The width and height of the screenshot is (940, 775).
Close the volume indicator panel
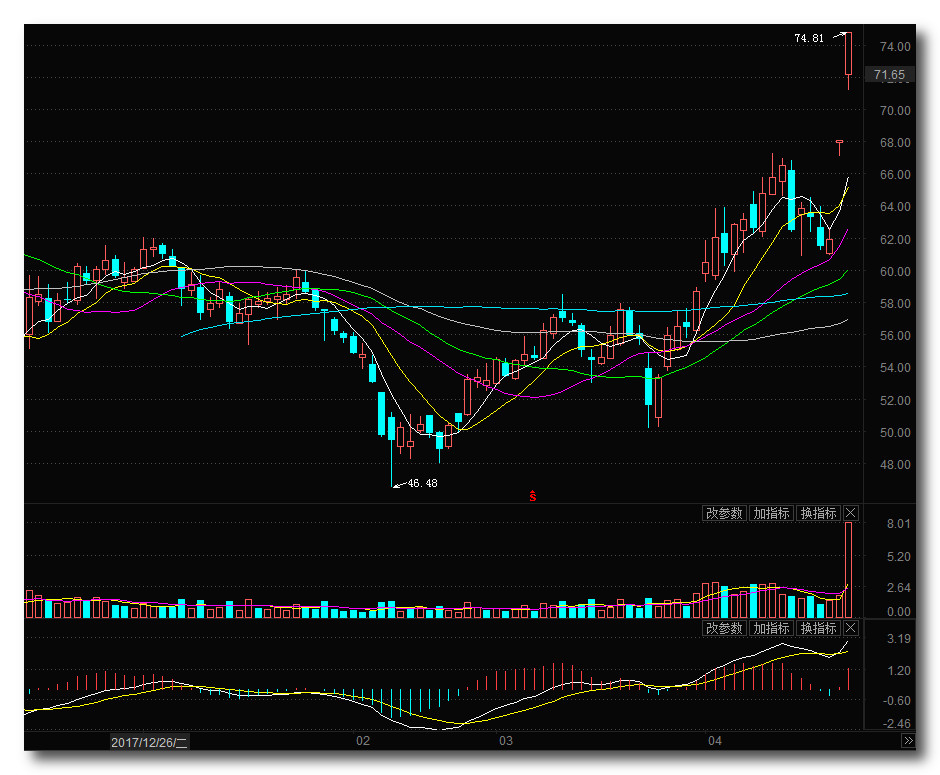tap(851, 513)
